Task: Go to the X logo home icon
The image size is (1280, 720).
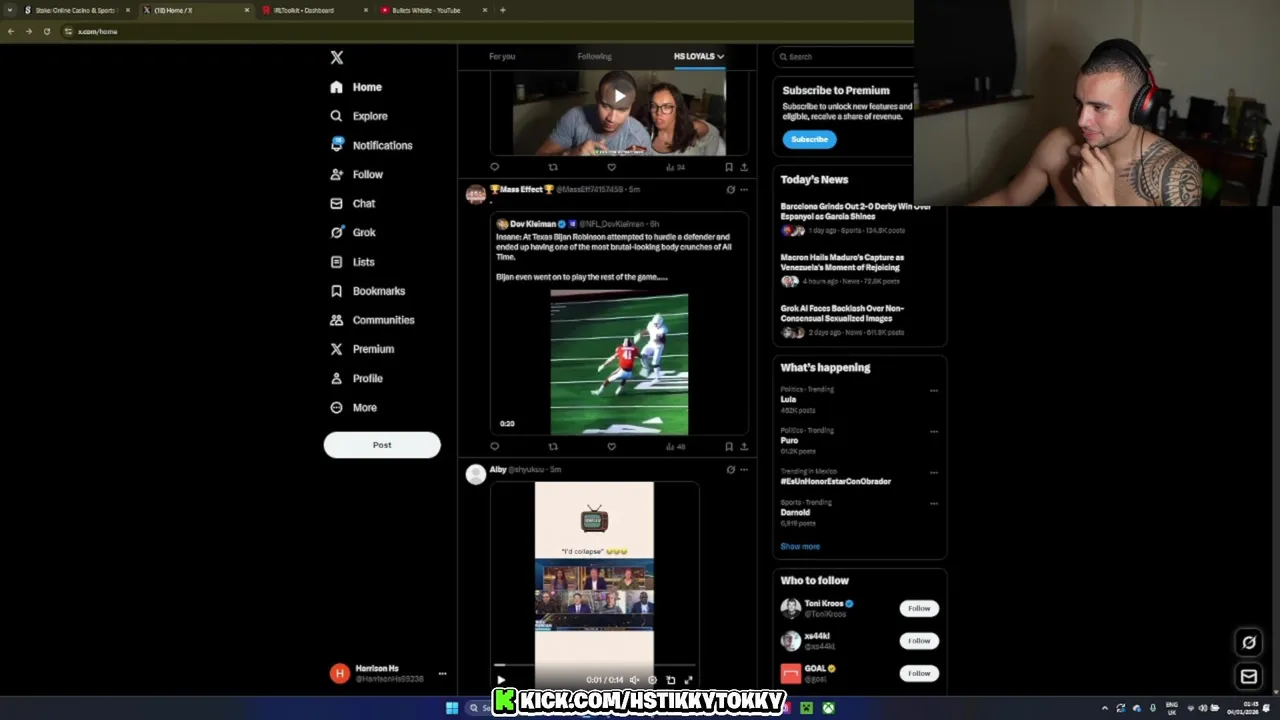Action: [337, 58]
